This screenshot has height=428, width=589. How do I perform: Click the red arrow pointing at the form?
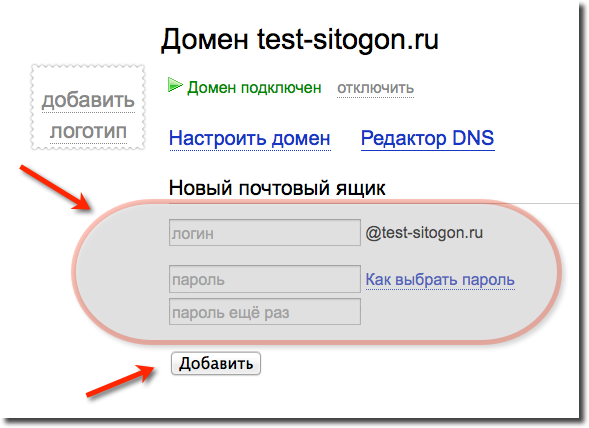pos(55,187)
